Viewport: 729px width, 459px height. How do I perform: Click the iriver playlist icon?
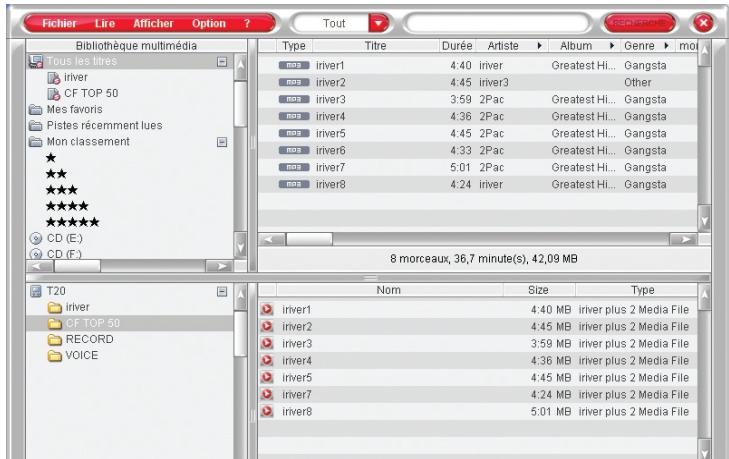coord(54,78)
